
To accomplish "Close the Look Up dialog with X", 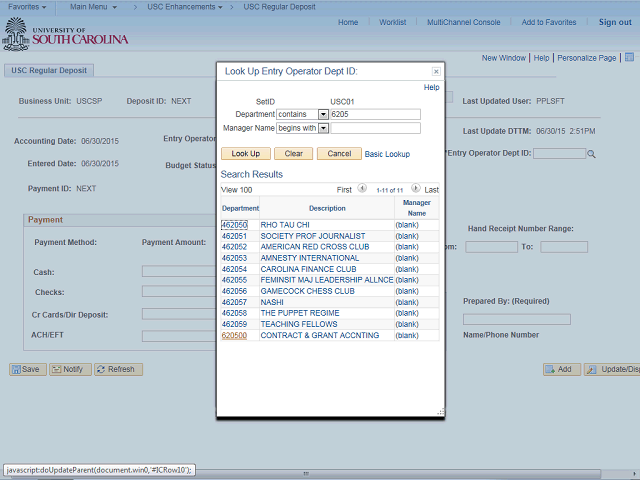I will click(435, 72).
